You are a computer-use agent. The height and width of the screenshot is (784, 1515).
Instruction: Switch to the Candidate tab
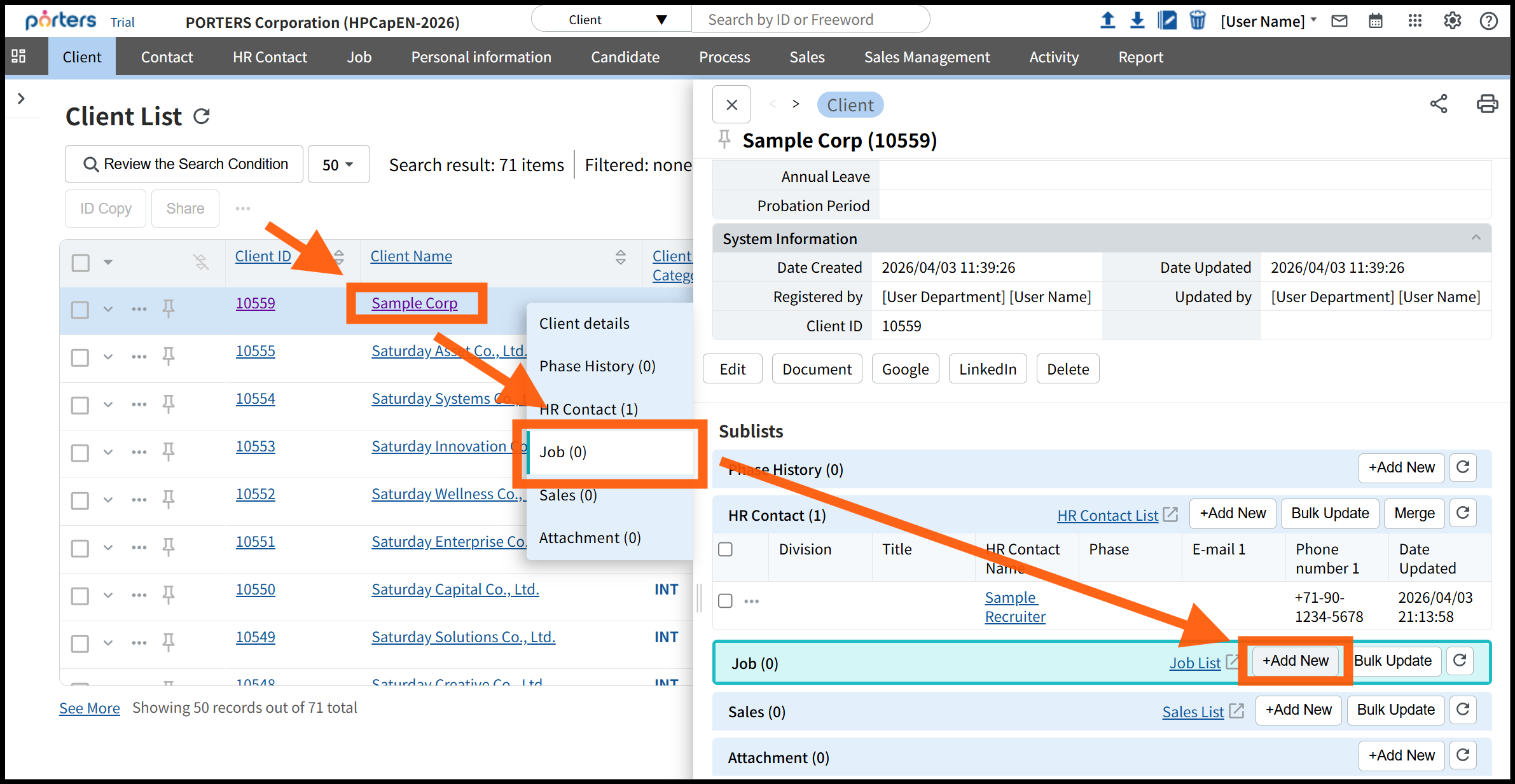pos(625,57)
